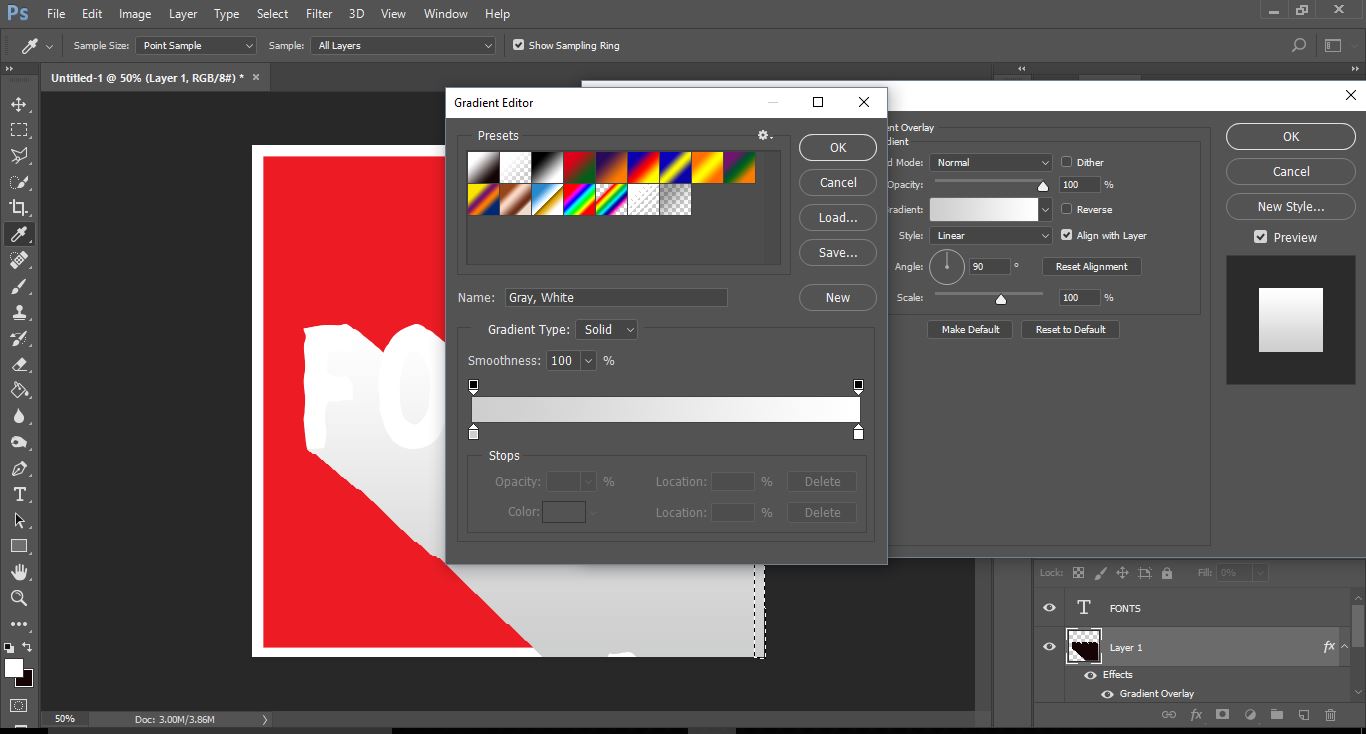The image size is (1366, 734).
Task: Open the Style Linear dropdown
Action: click(x=990, y=236)
